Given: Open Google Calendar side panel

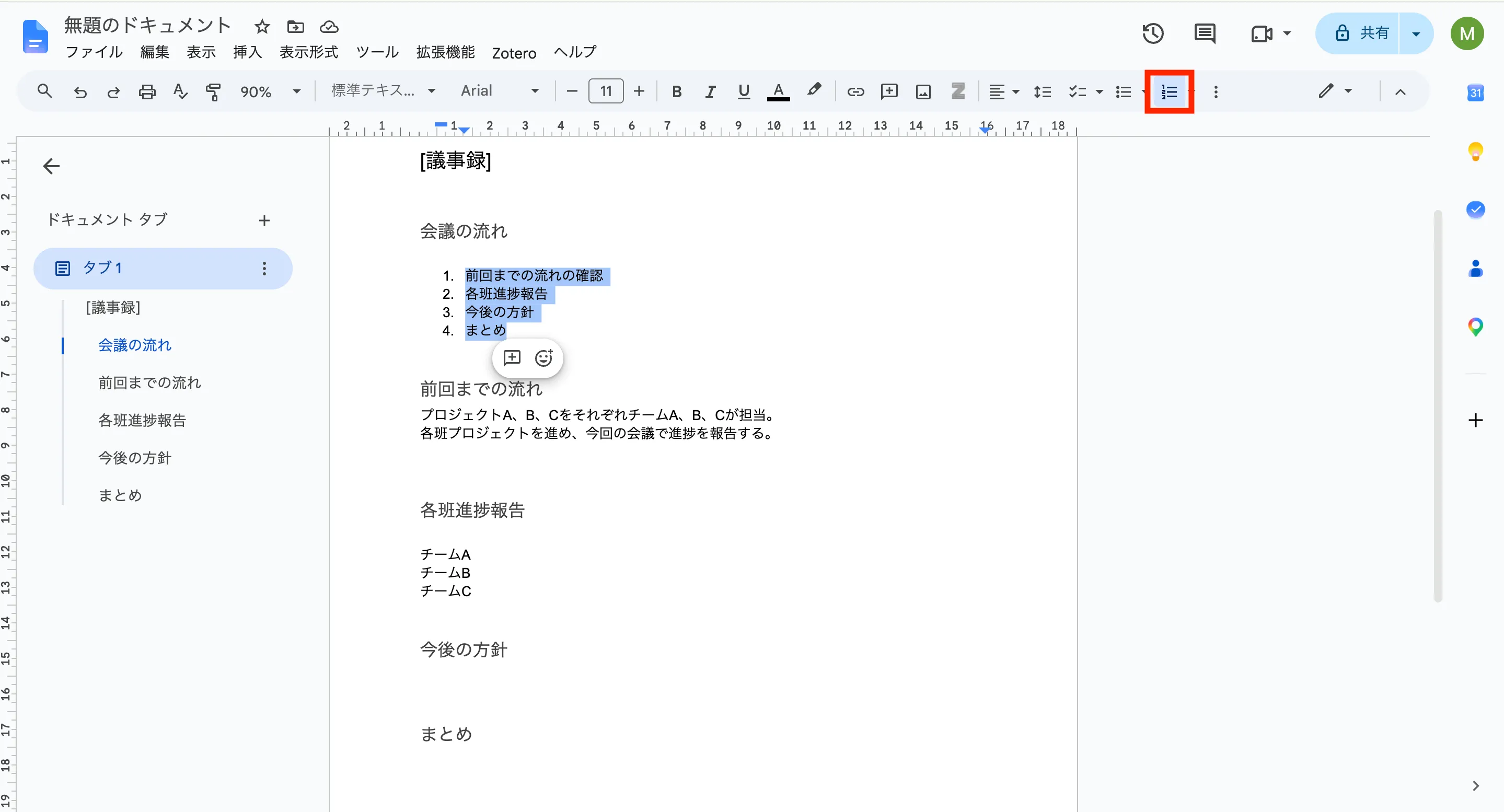Looking at the screenshot, I should coord(1475,92).
